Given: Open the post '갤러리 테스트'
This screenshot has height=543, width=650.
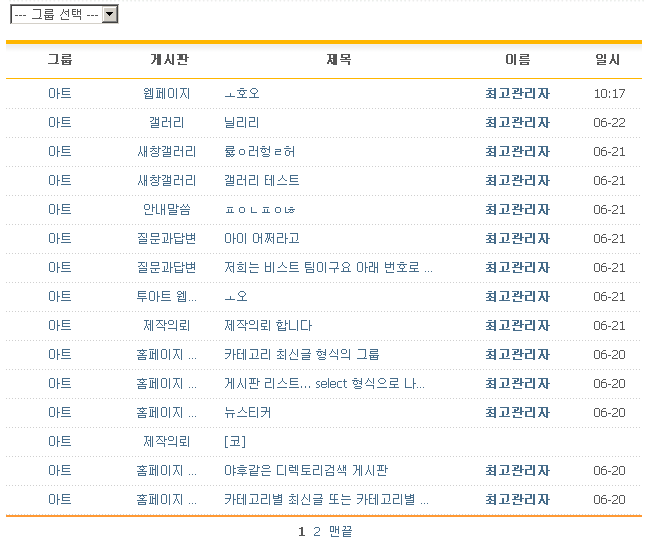Looking at the screenshot, I should pyautogui.click(x=262, y=180).
